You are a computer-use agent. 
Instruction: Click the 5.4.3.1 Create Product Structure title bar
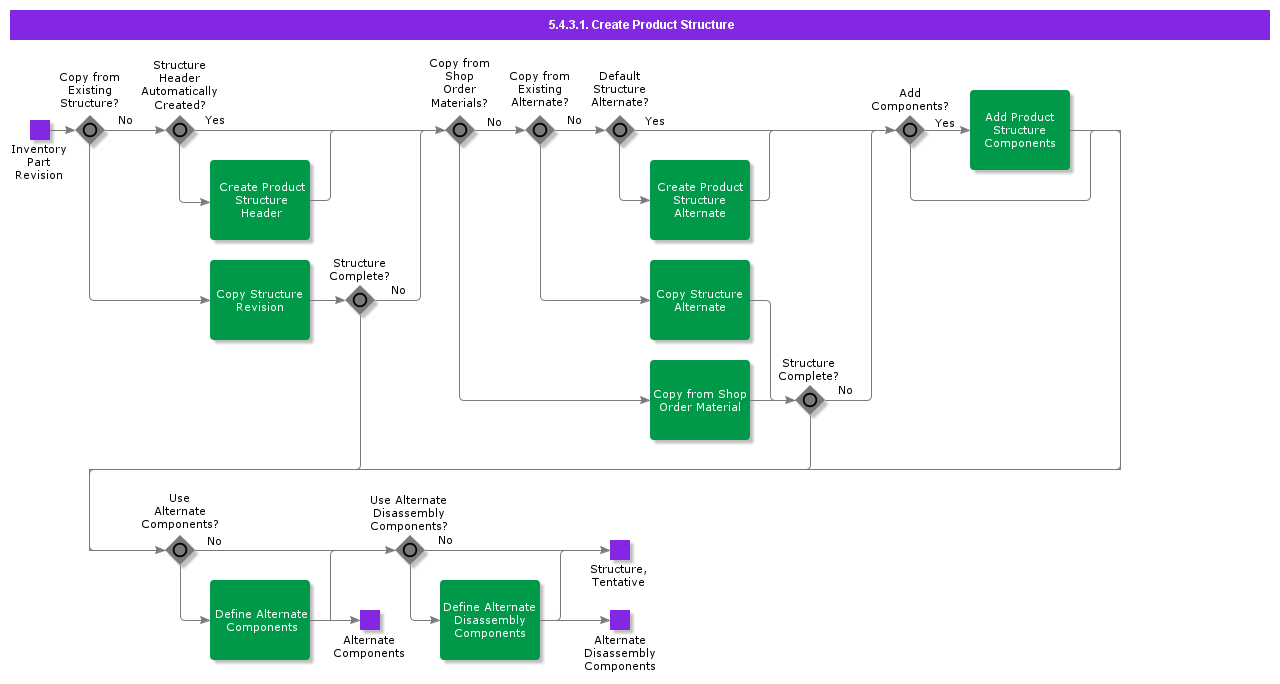(x=640, y=24)
